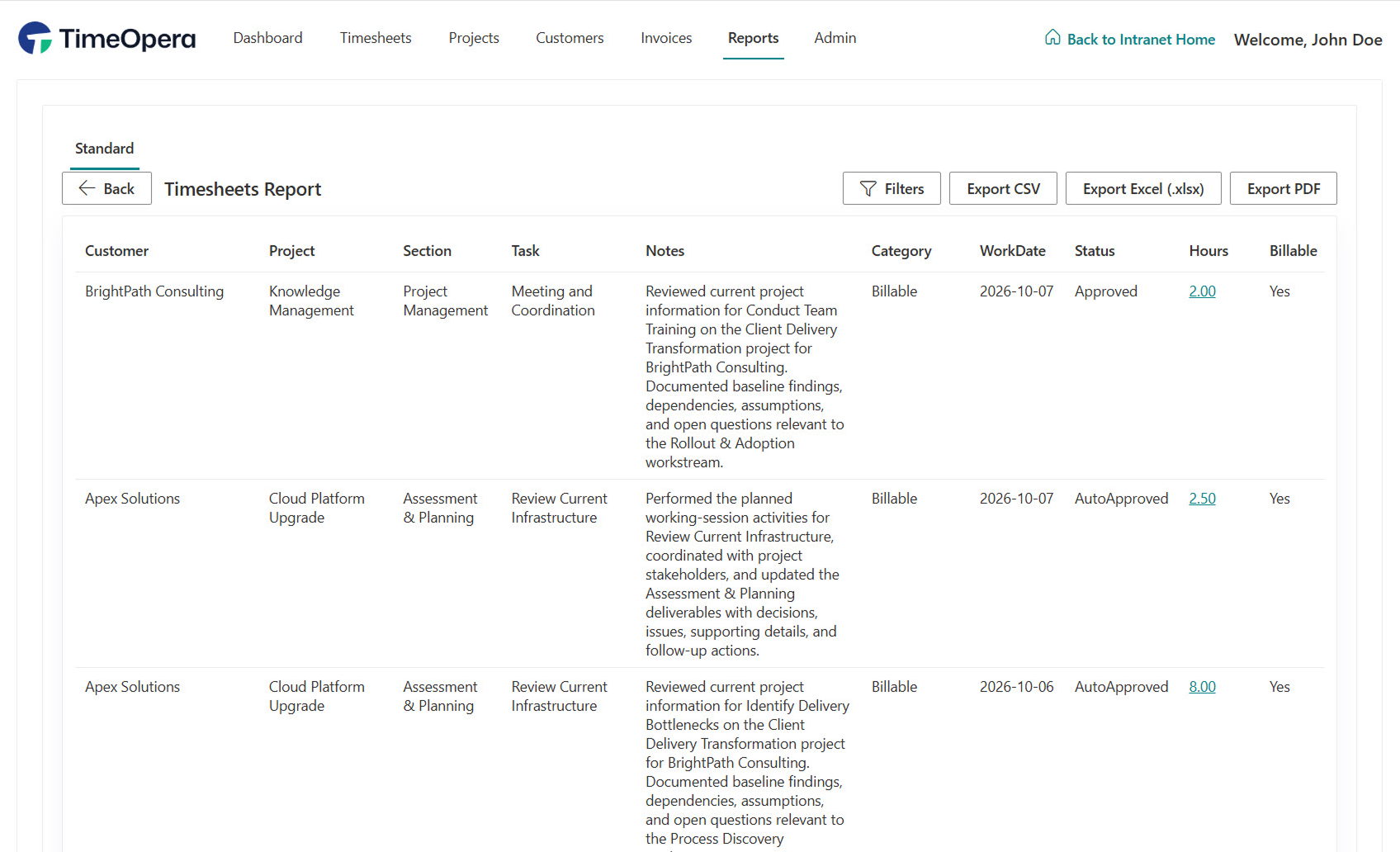Export the report as CSV
The width and height of the screenshot is (1400, 852).
pos(1004,189)
